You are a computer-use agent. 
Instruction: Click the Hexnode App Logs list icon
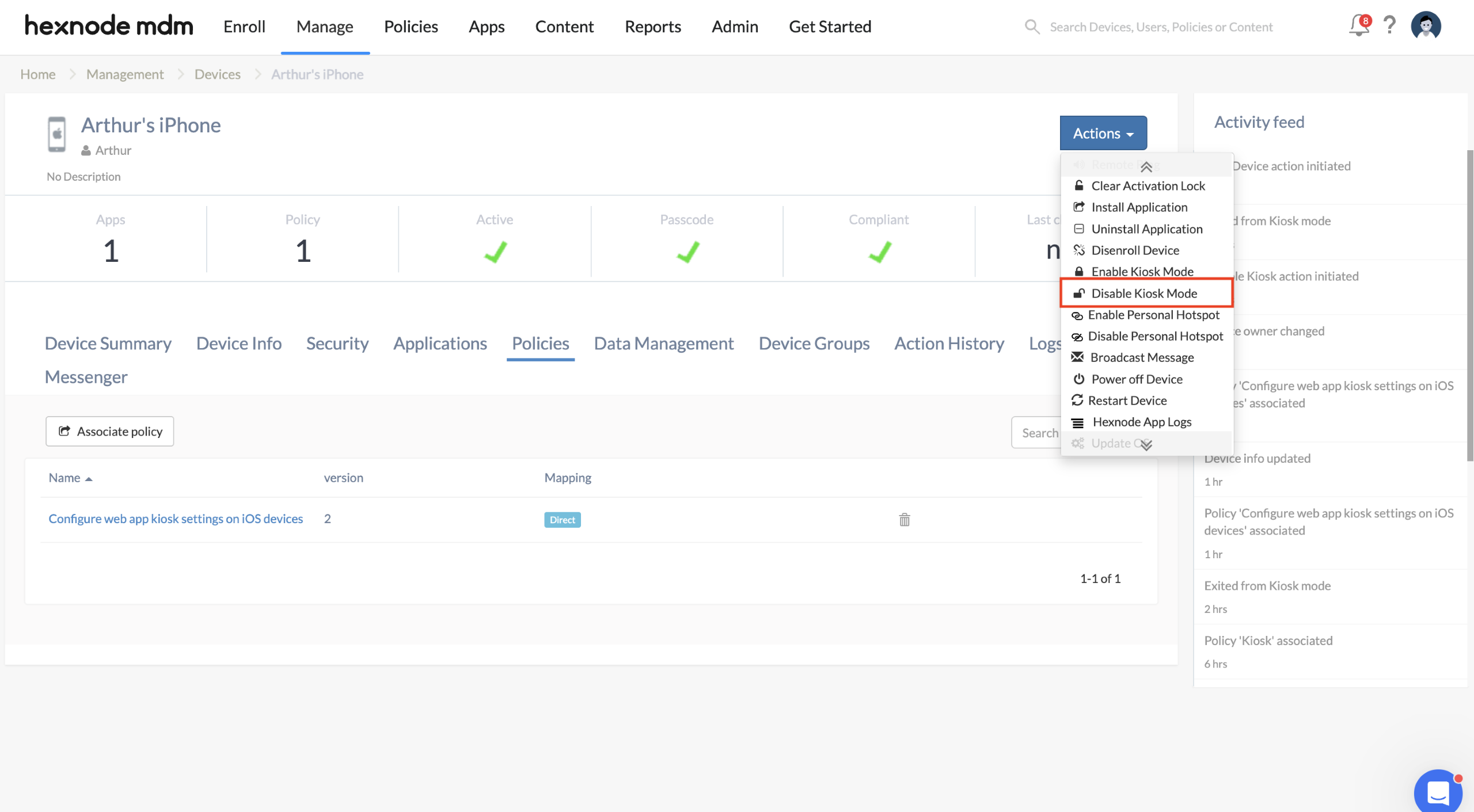1077,422
